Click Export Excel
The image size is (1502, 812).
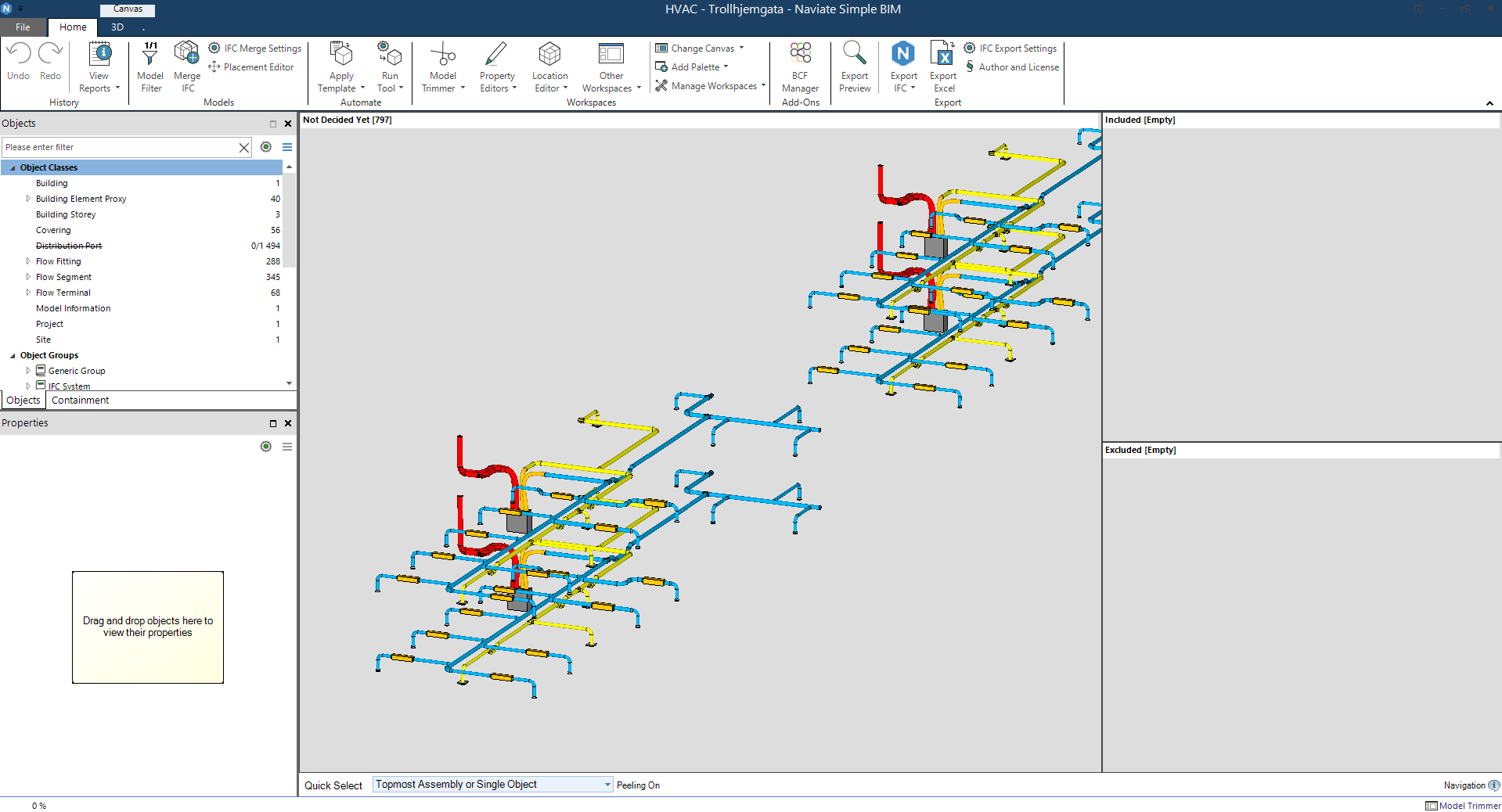pos(942,66)
